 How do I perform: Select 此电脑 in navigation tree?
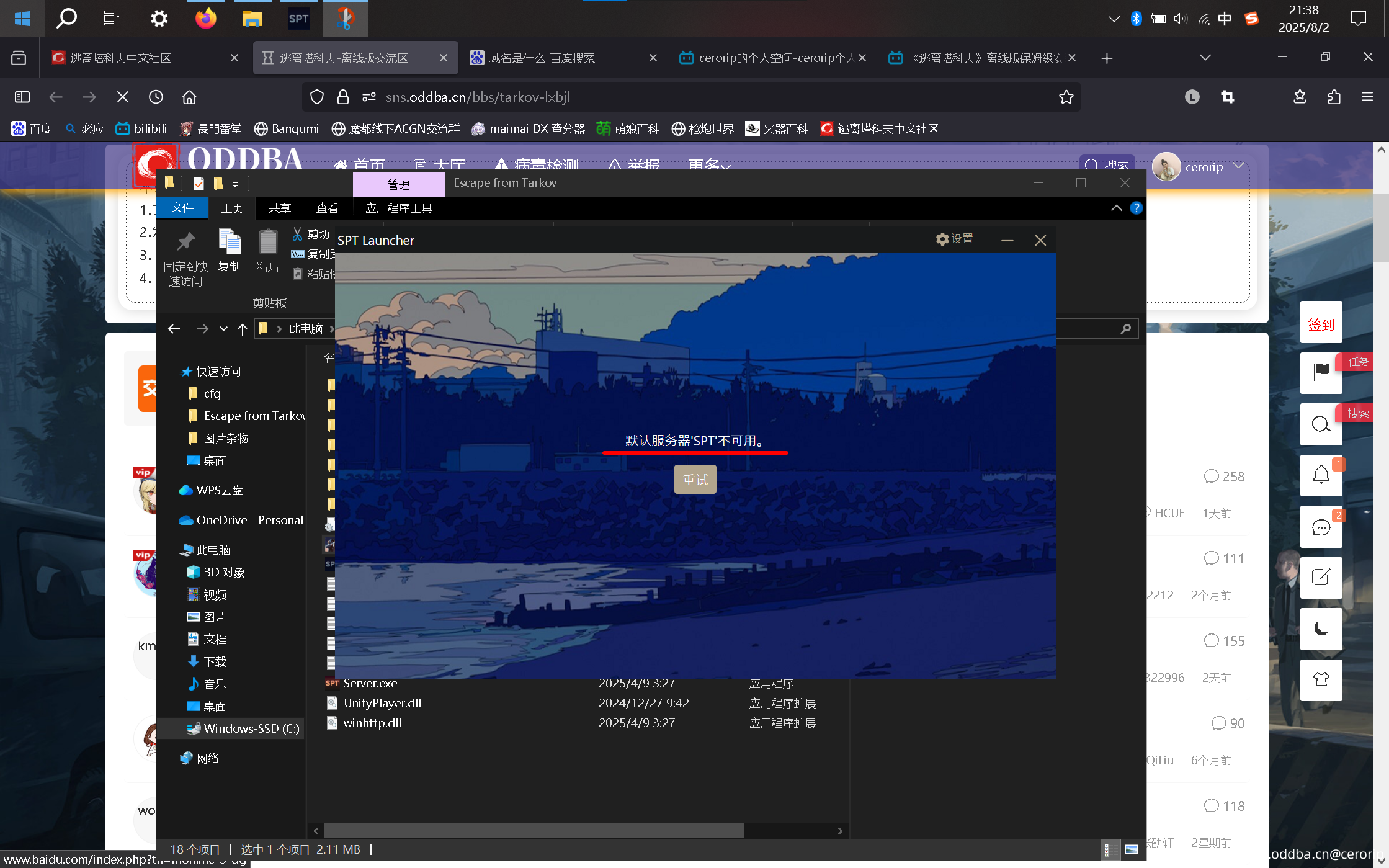pos(205,550)
